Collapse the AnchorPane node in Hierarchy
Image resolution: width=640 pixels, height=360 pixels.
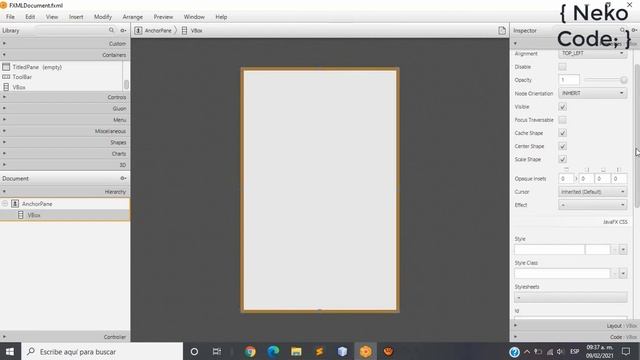pos(5,203)
